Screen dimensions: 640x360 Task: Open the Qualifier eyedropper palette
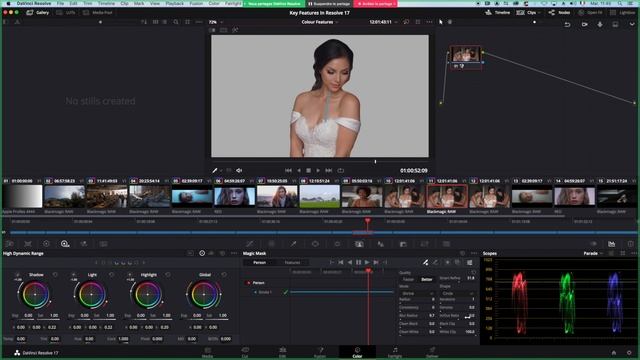click(293, 244)
